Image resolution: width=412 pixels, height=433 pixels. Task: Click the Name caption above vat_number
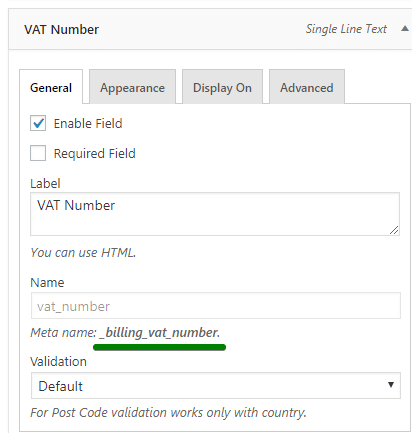coord(47,283)
